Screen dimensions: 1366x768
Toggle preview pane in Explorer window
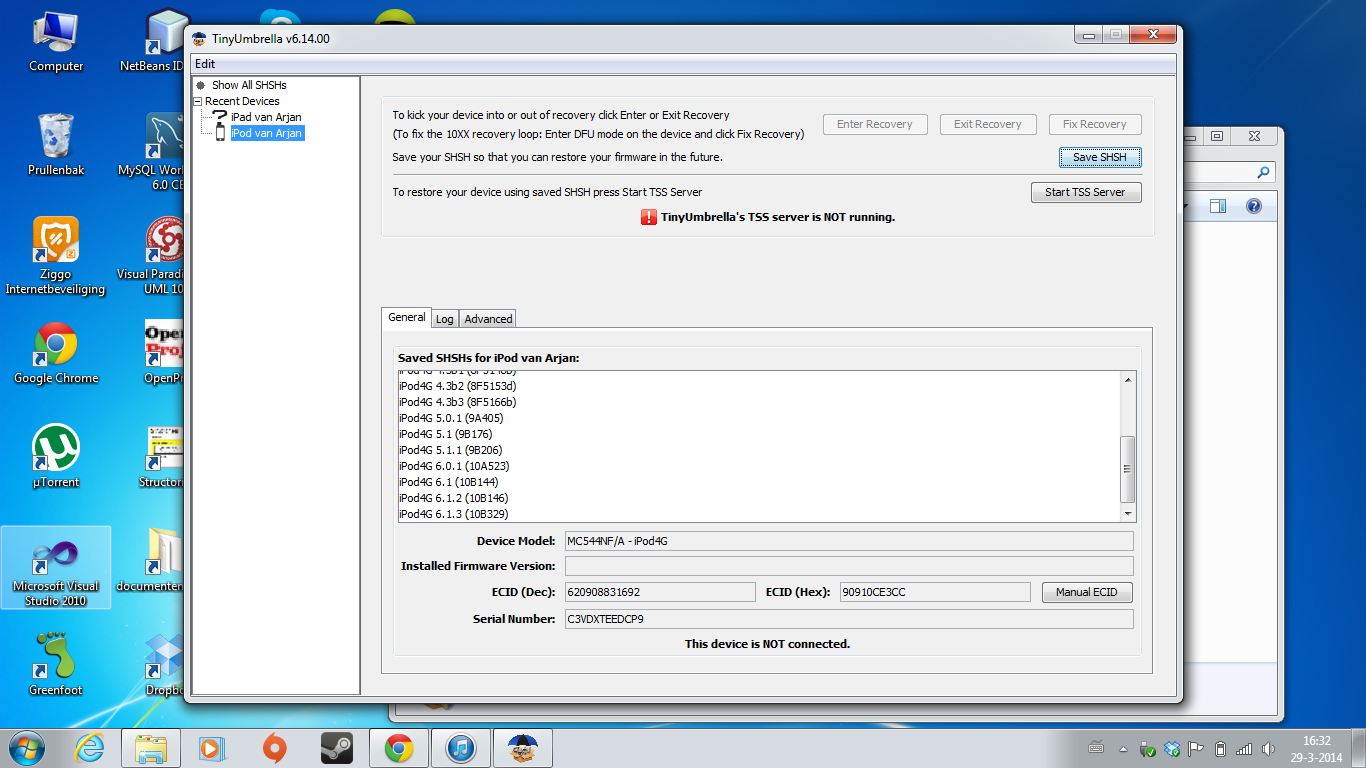point(1217,206)
